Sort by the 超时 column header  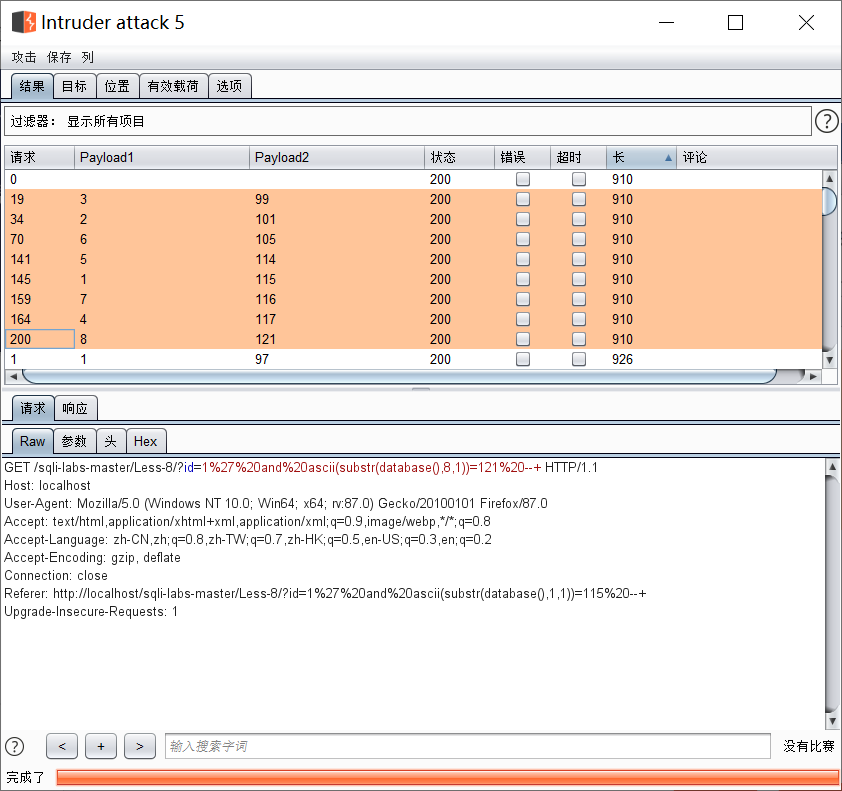(578, 157)
